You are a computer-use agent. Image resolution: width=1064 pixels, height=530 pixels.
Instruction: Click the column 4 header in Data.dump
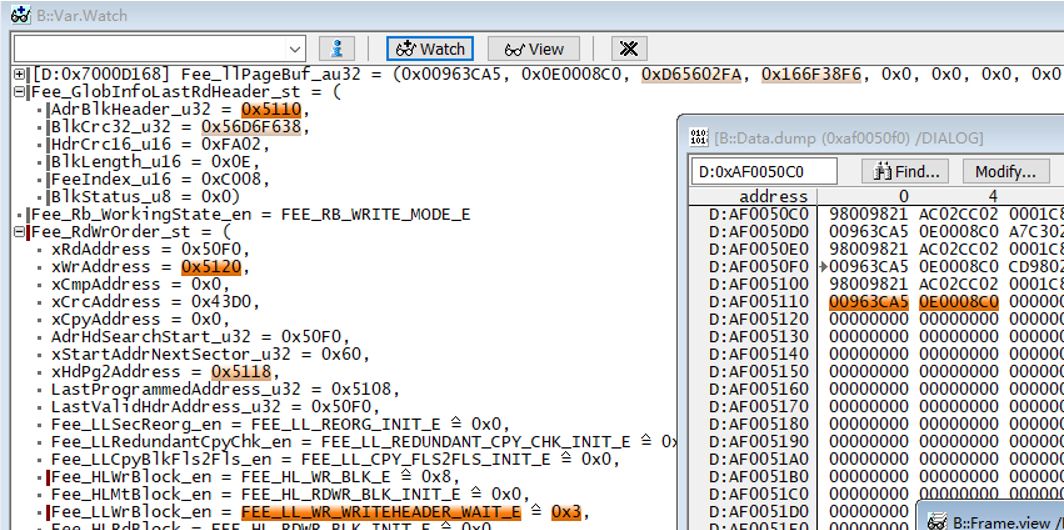coord(993,196)
